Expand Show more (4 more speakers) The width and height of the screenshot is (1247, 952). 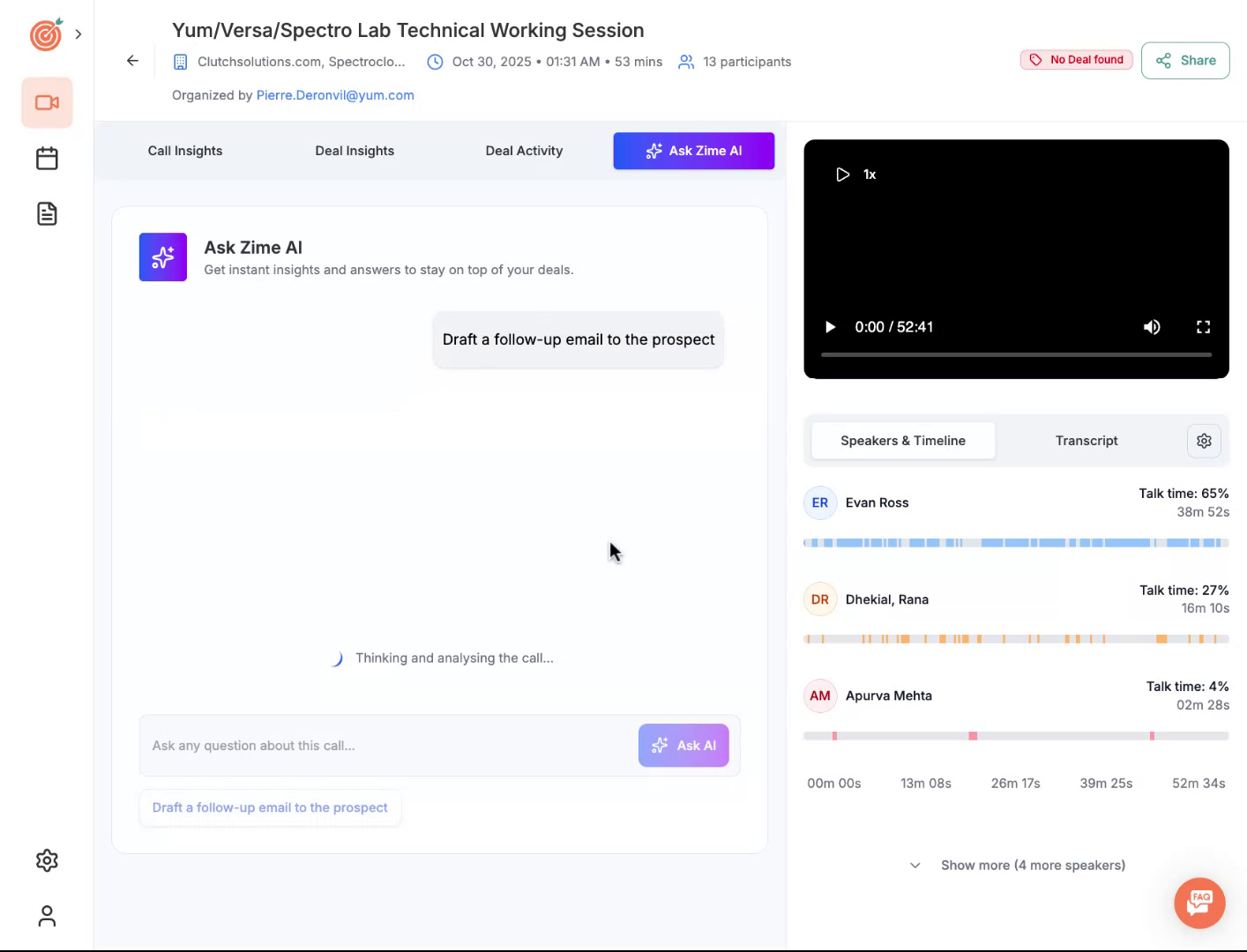pos(1017,866)
